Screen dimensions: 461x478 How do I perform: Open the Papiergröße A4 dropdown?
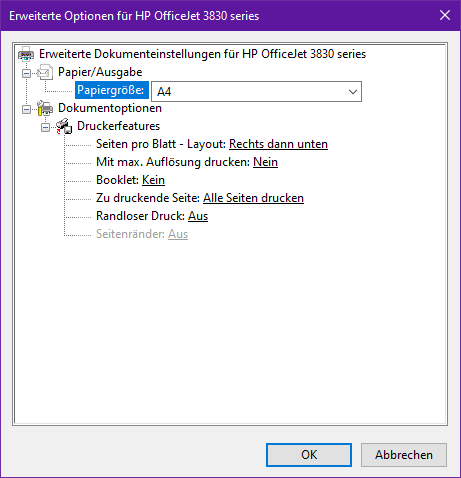click(256, 91)
